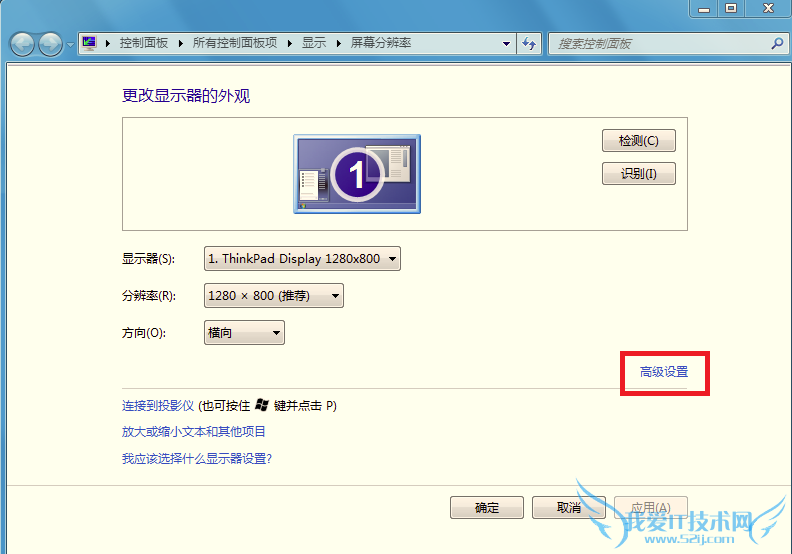The height and width of the screenshot is (554, 792).
Task: Open the 高级设置 advanced settings link
Action: (x=664, y=372)
